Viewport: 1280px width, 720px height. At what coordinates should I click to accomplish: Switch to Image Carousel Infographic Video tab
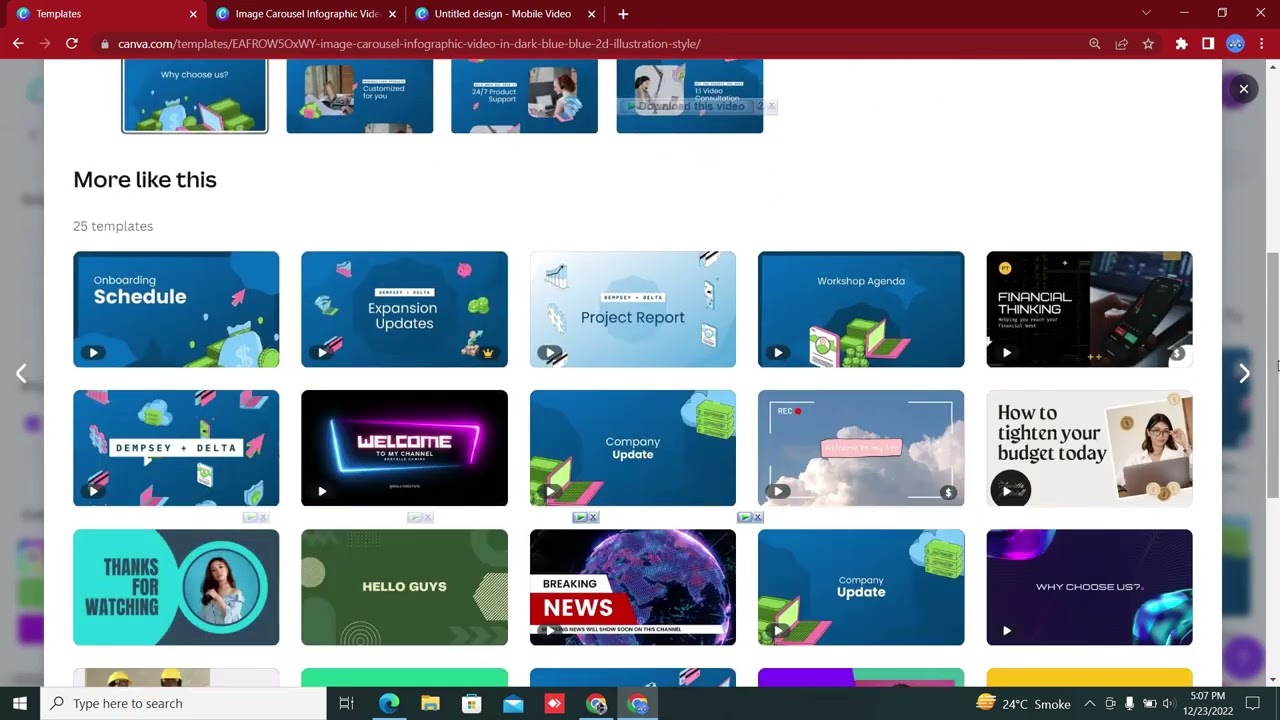[305, 14]
